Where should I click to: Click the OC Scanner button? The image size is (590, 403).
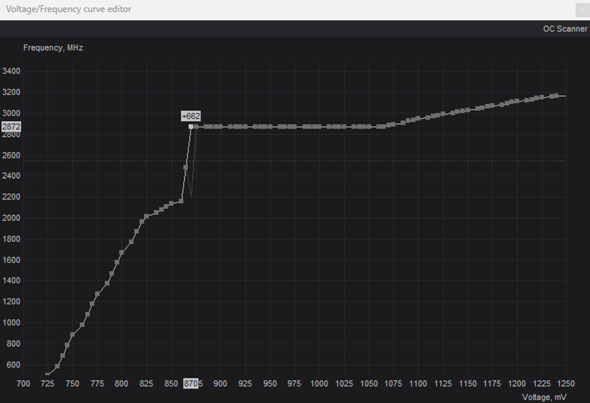pyautogui.click(x=565, y=29)
